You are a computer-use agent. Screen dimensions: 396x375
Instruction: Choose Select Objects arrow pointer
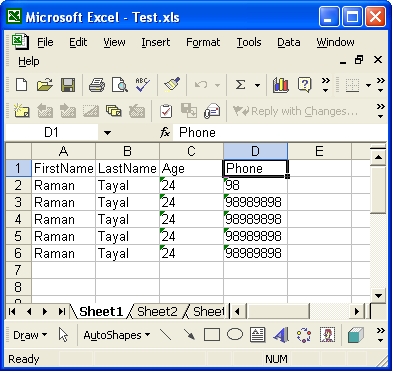point(63,335)
